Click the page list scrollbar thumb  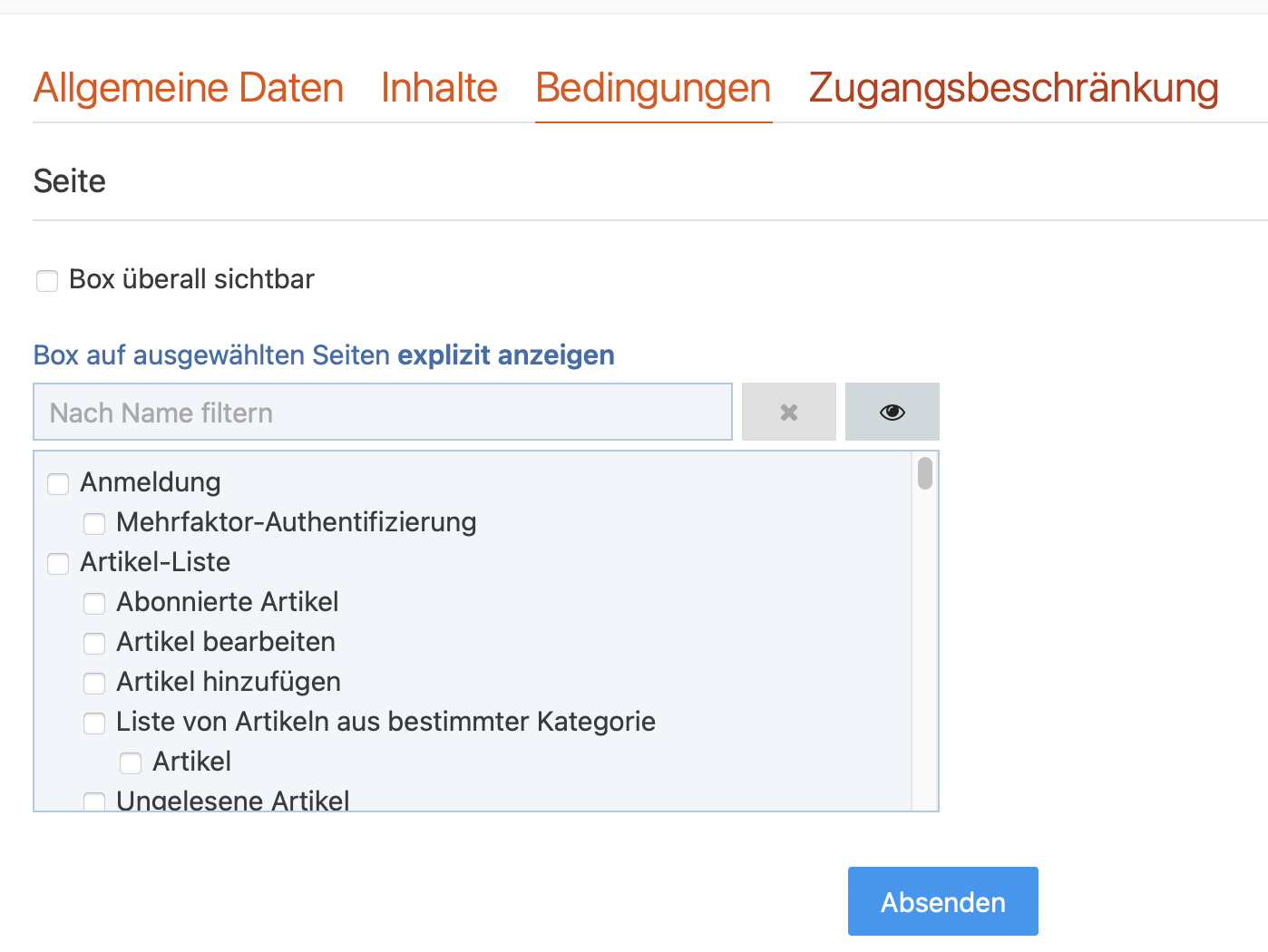click(x=924, y=473)
